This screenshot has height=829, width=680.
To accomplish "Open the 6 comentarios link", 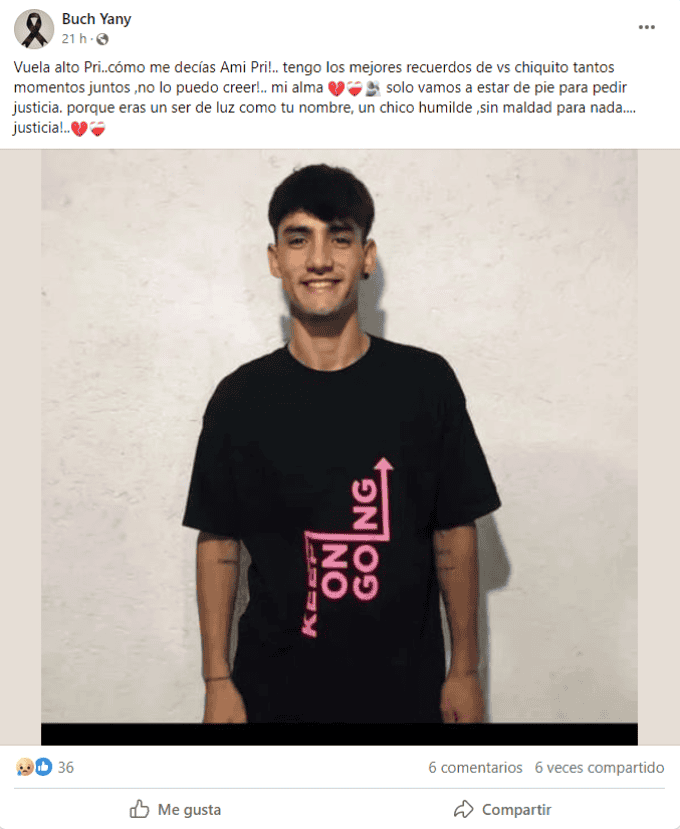I will click(x=475, y=768).
